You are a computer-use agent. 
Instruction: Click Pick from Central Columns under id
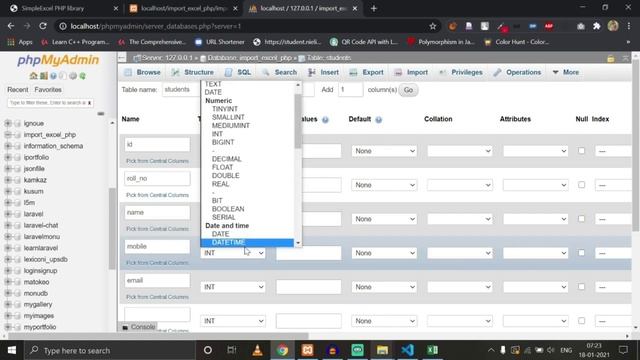(157, 161)
